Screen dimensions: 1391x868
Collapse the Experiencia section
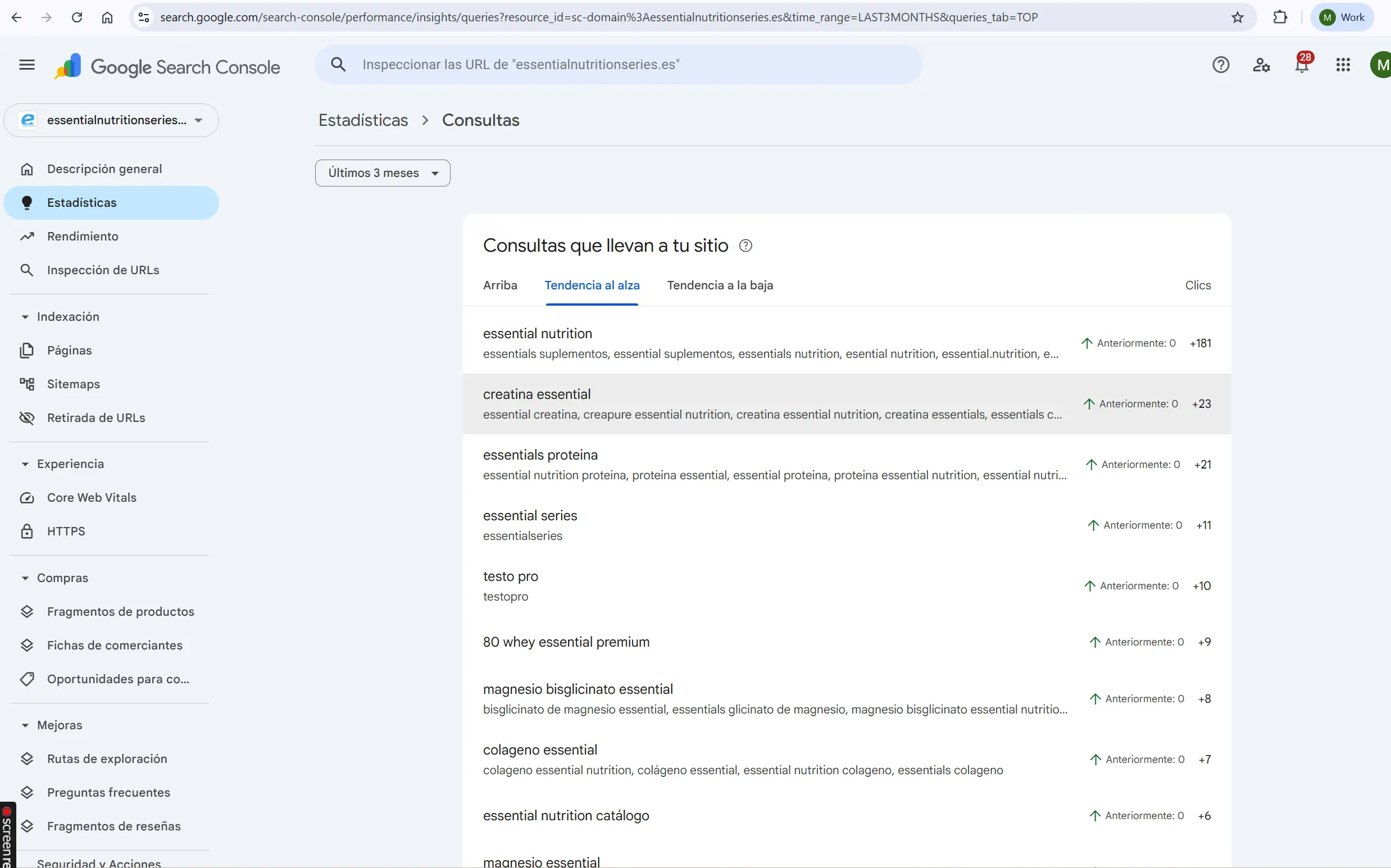pyautogui.click(x=25, y=464)
